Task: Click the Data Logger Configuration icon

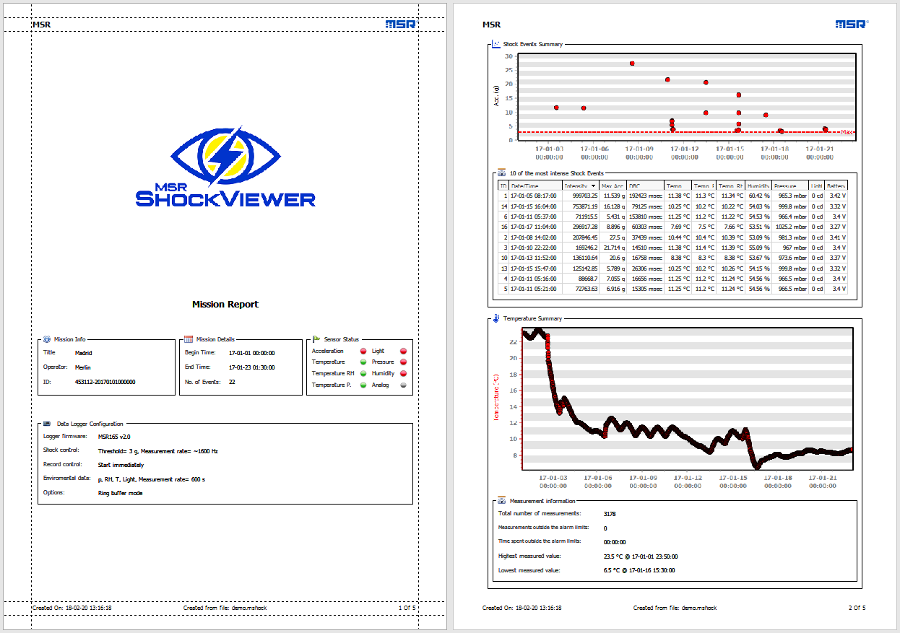Action: pyautogui.click(x=47, y=424)
